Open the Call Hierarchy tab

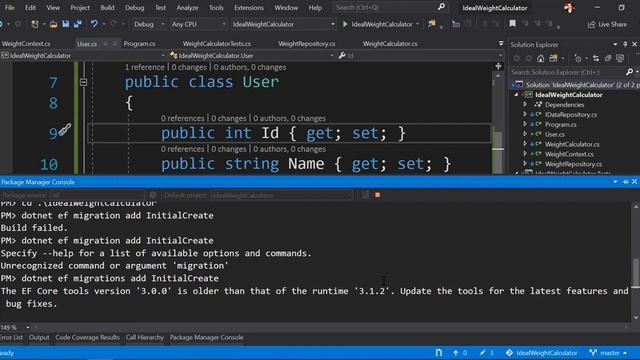pyautogui.click(x=144, y=338)
